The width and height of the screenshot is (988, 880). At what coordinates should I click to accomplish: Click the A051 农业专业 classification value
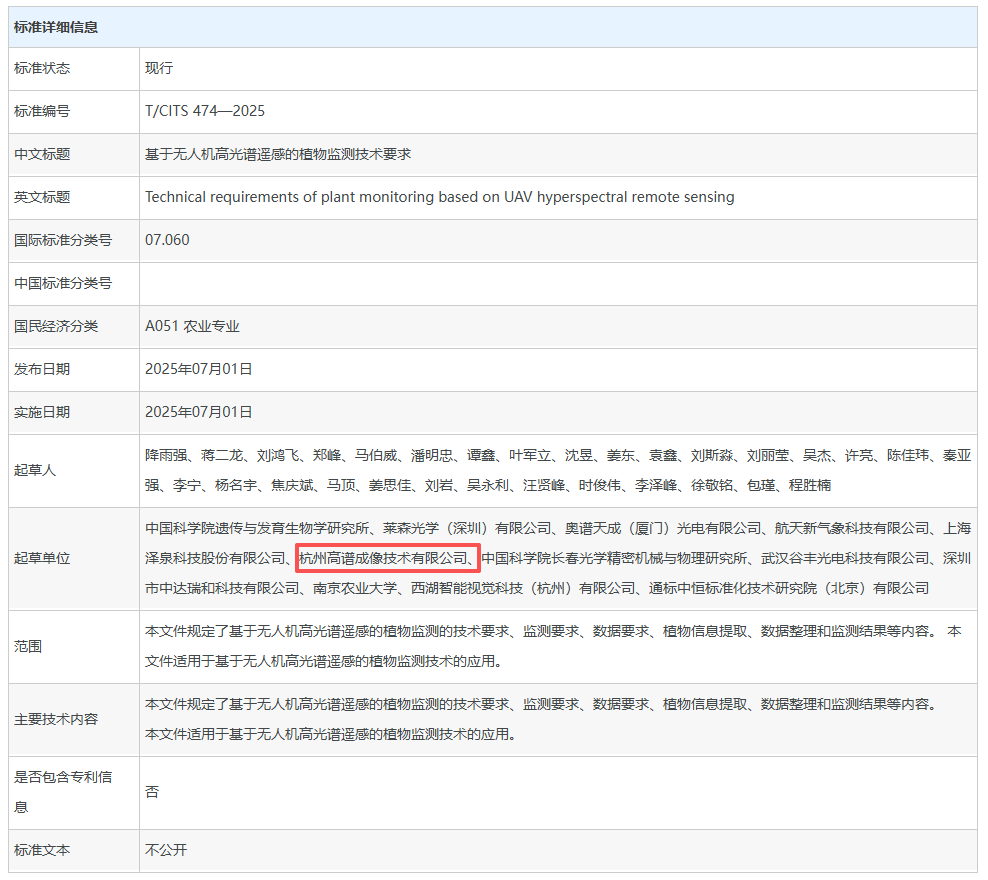pos(192,326)
